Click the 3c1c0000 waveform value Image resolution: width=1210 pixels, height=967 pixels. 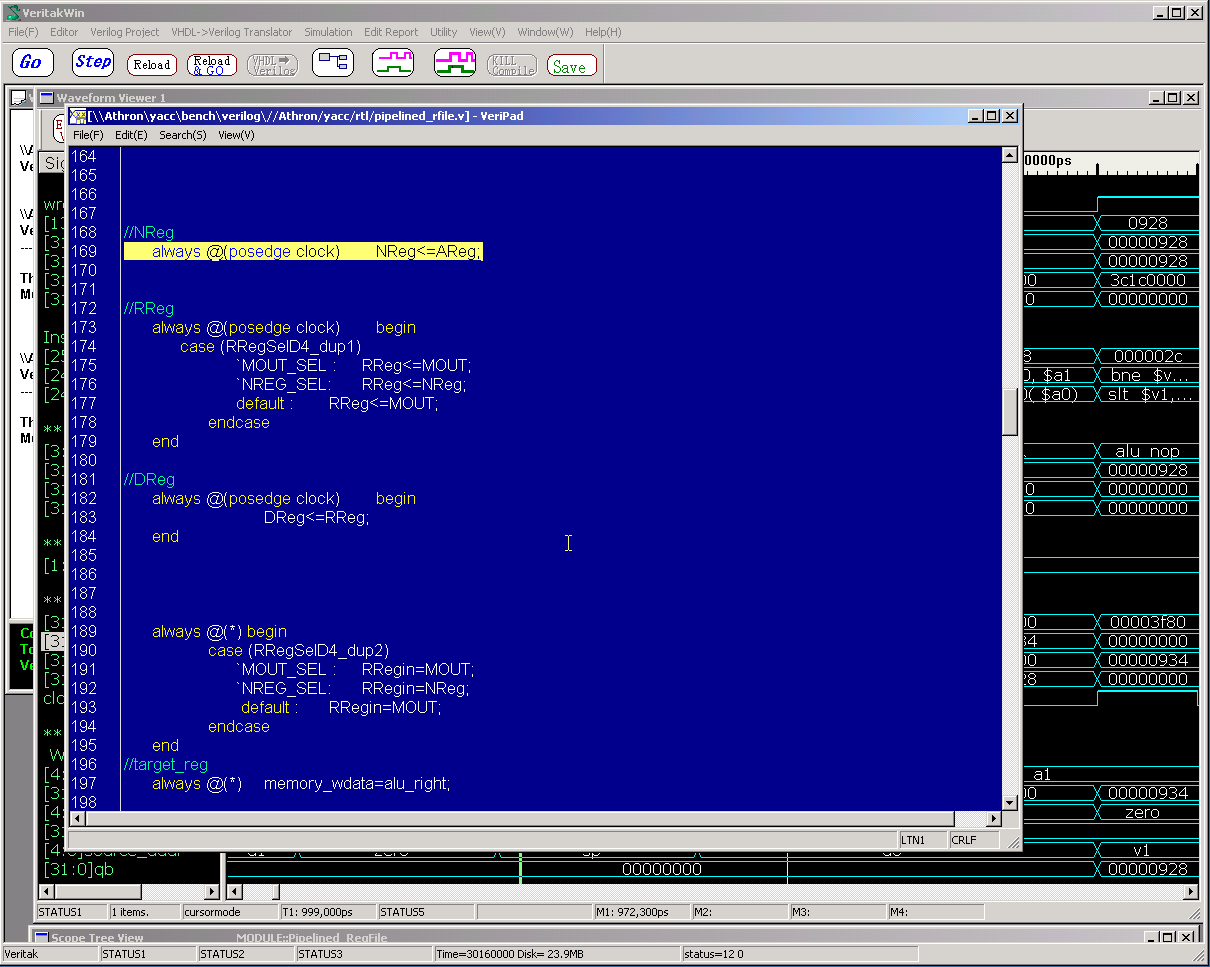(x=1148, y=280)
